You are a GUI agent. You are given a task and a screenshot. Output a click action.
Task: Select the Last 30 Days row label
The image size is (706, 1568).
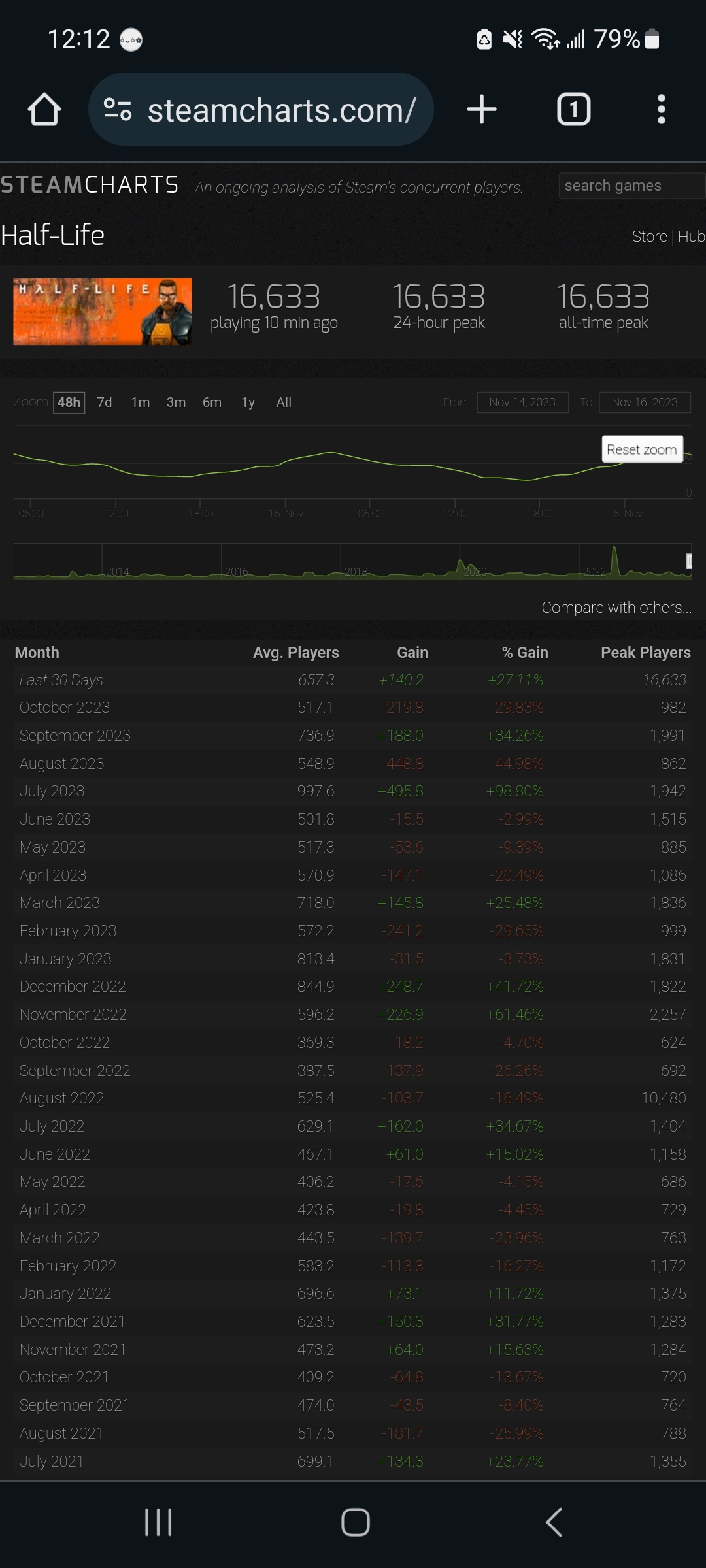click(61, 680)
